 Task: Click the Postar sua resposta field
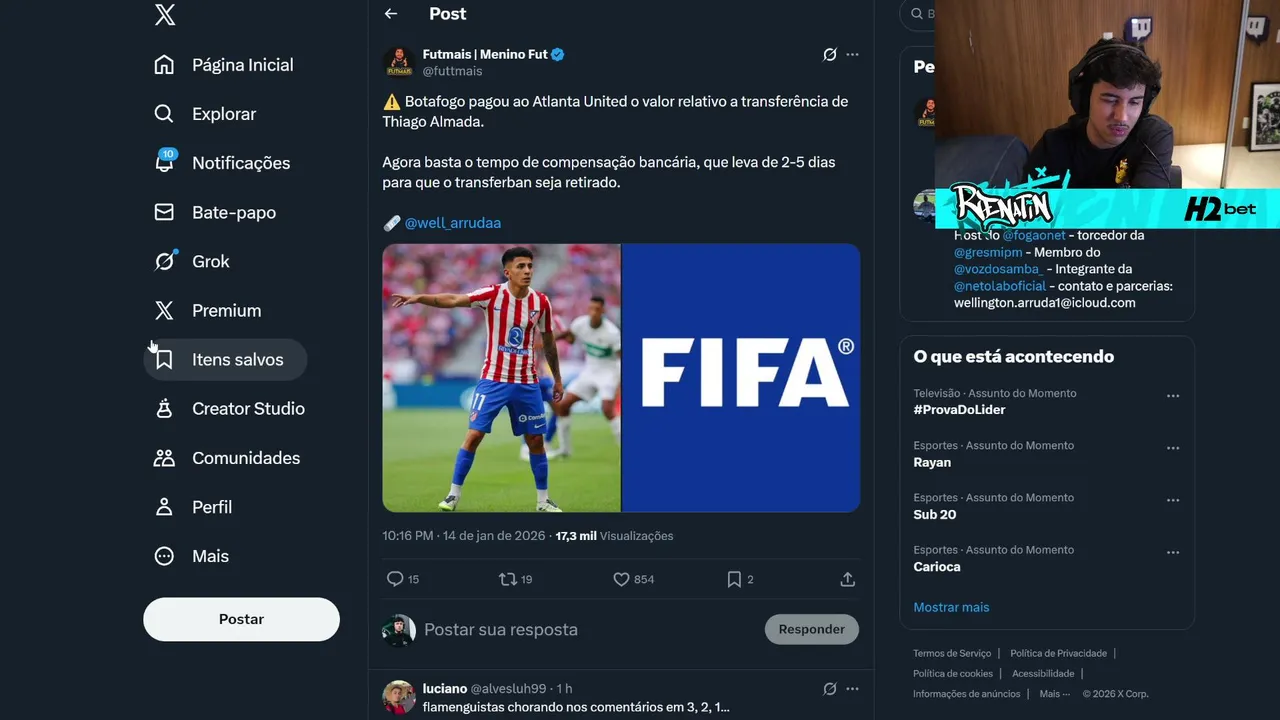tap(590, 630)
